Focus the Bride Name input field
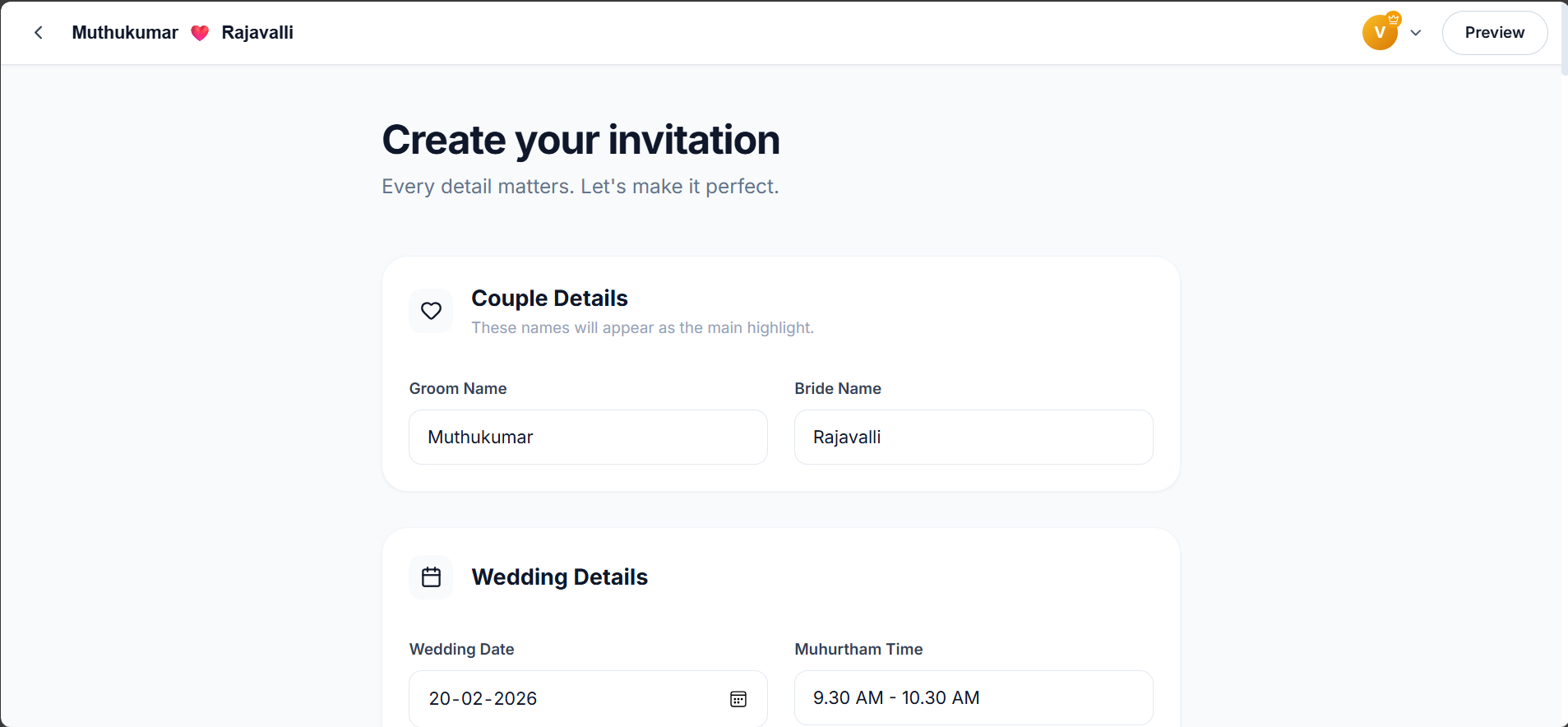Screen dimensions: 1568x727 (x=974, y=438)
